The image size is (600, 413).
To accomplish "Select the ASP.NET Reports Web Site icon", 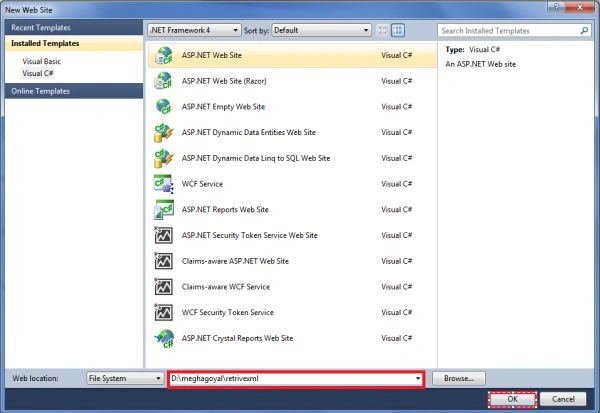I will coord(164,210).
